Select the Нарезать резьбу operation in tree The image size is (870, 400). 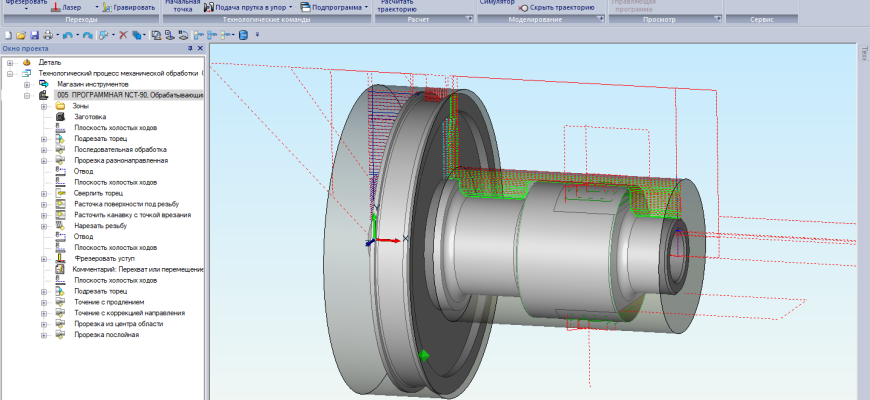[x=101, y=225]
